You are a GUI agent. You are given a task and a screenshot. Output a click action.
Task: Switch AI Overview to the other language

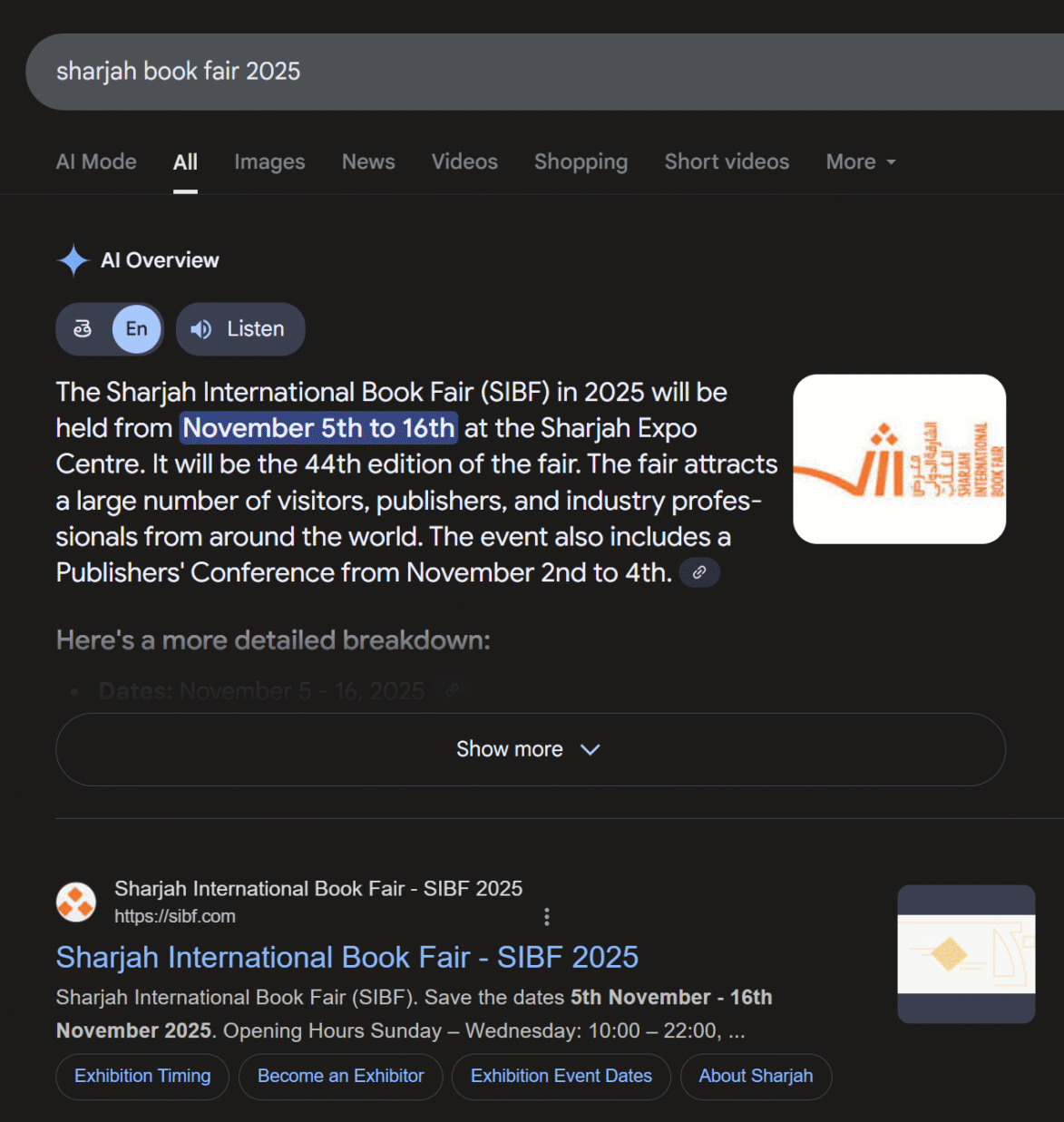[83, 329]
